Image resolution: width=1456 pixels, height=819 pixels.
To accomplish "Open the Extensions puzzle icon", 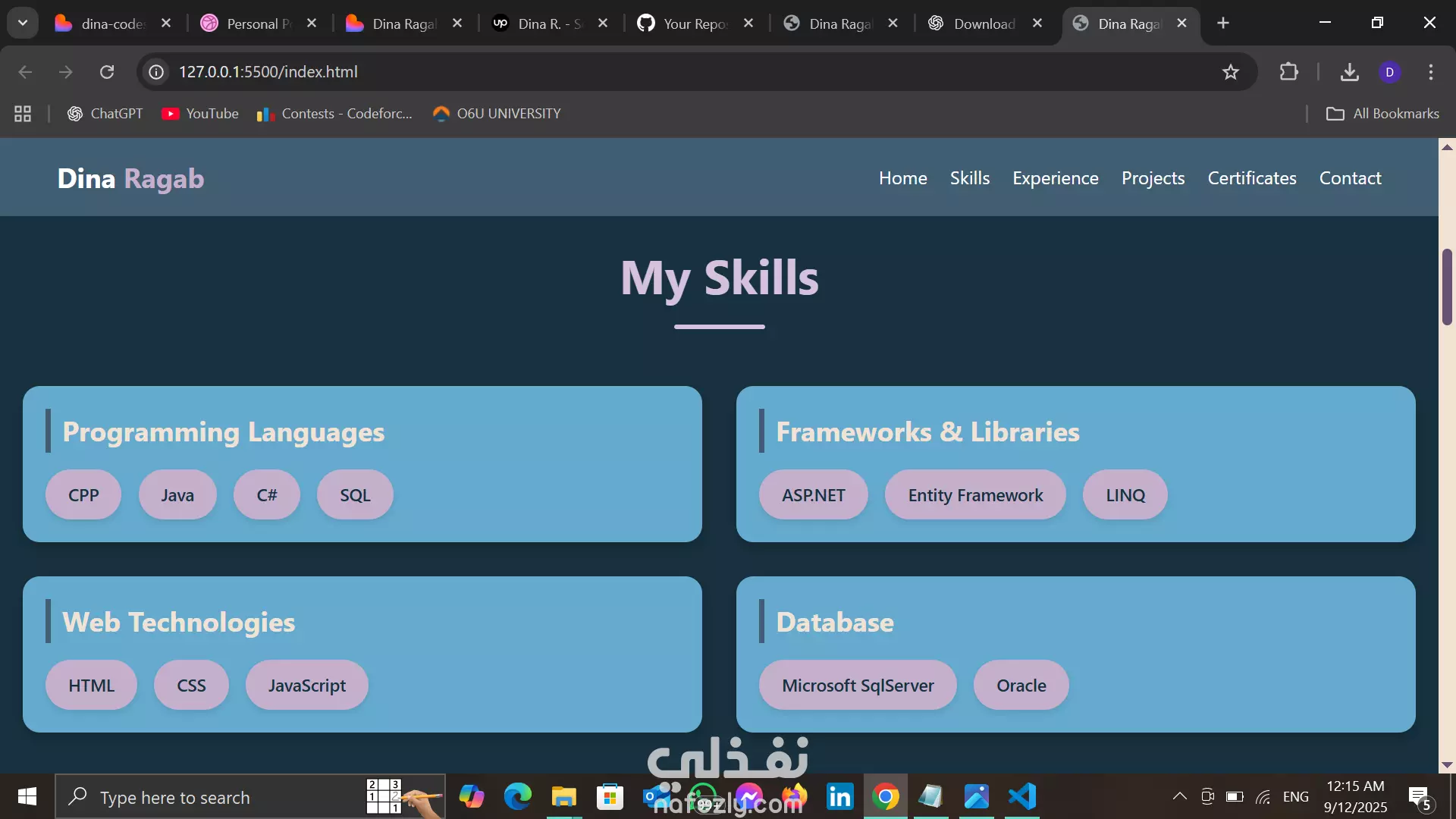I will click(x=1288, y=72).
